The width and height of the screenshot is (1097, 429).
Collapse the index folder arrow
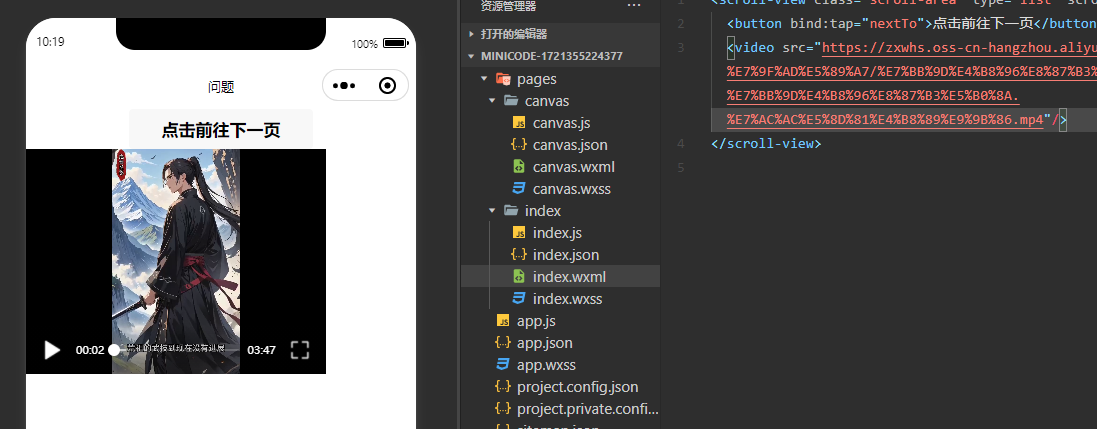click(492, 211)
